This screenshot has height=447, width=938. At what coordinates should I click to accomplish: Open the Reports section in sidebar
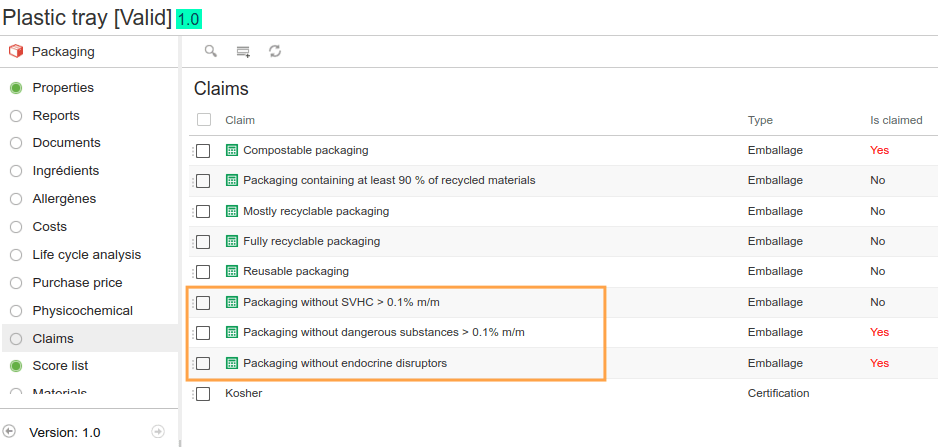coord(56,116)
